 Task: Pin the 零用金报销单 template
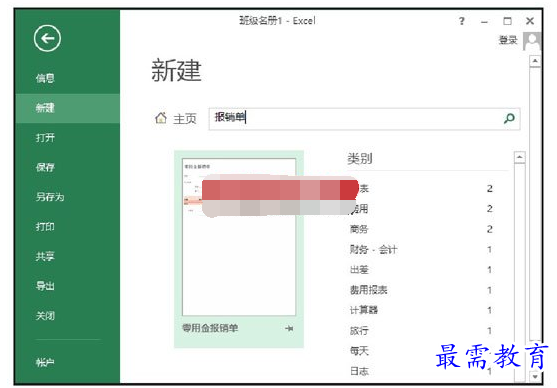289,328
